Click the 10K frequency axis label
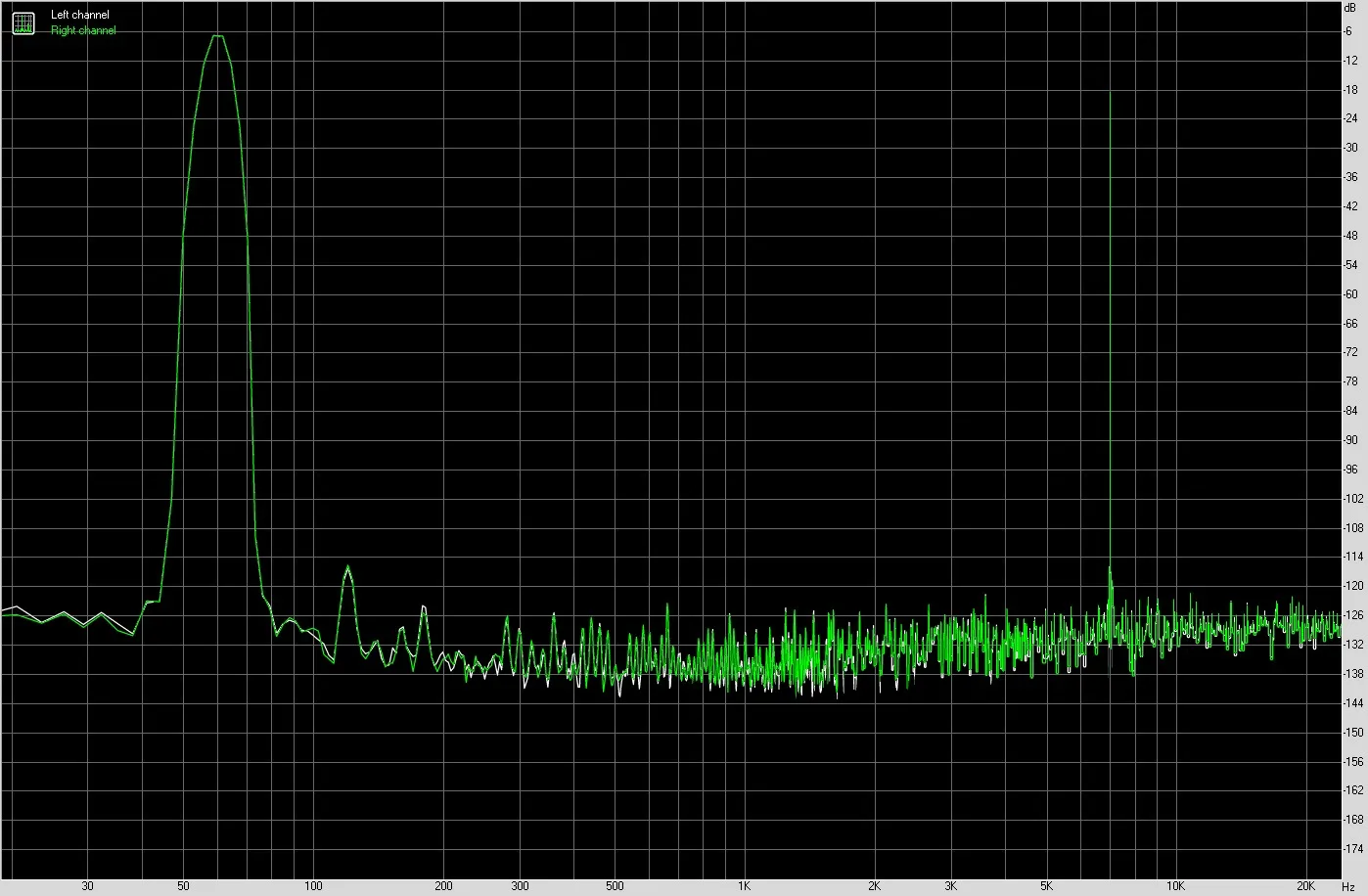The height and width of the screenshot is (896, 1368). pos(1176,886)
